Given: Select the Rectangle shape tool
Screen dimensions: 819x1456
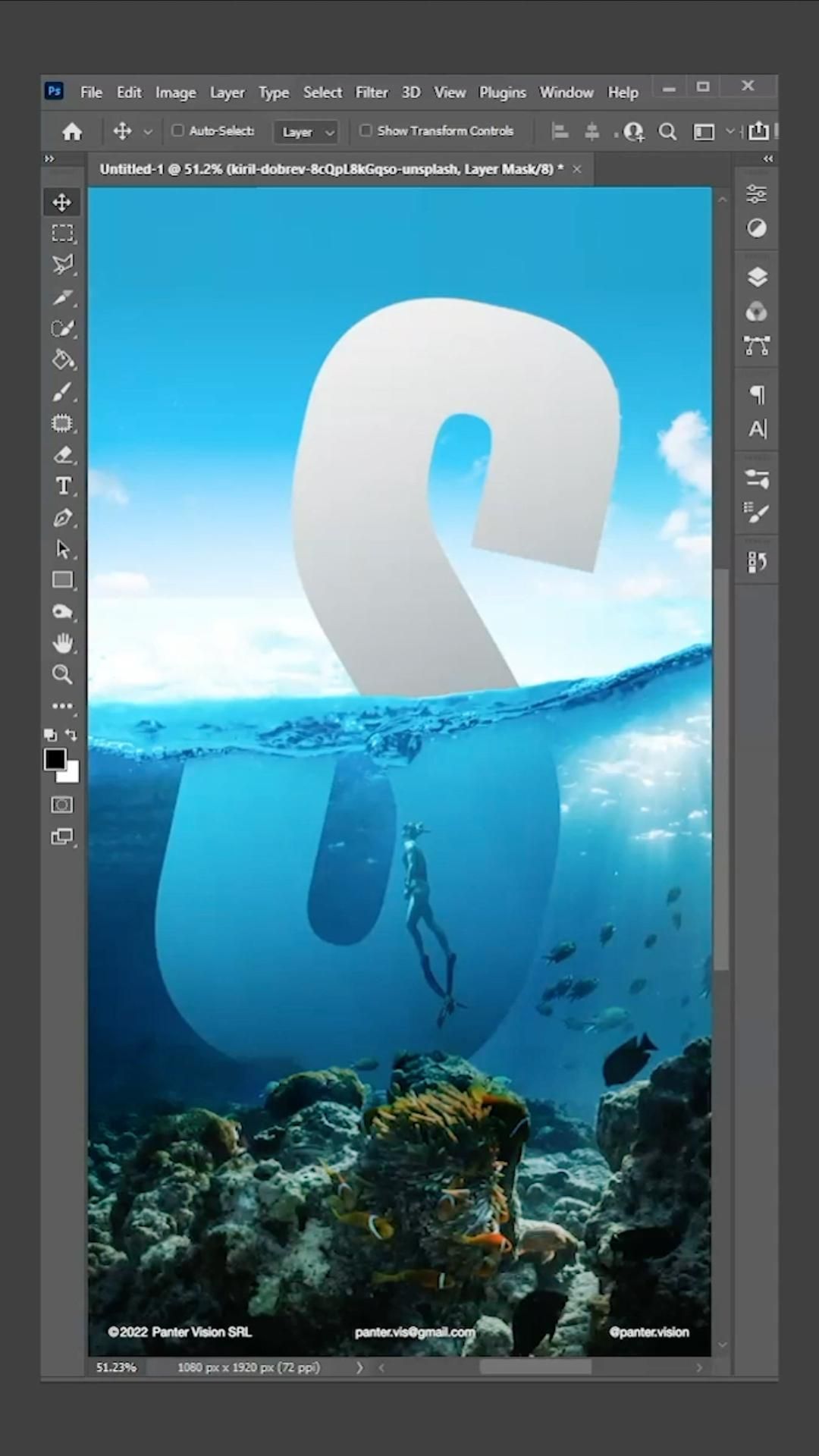Looking at the screenshot, I should (62, 581).
